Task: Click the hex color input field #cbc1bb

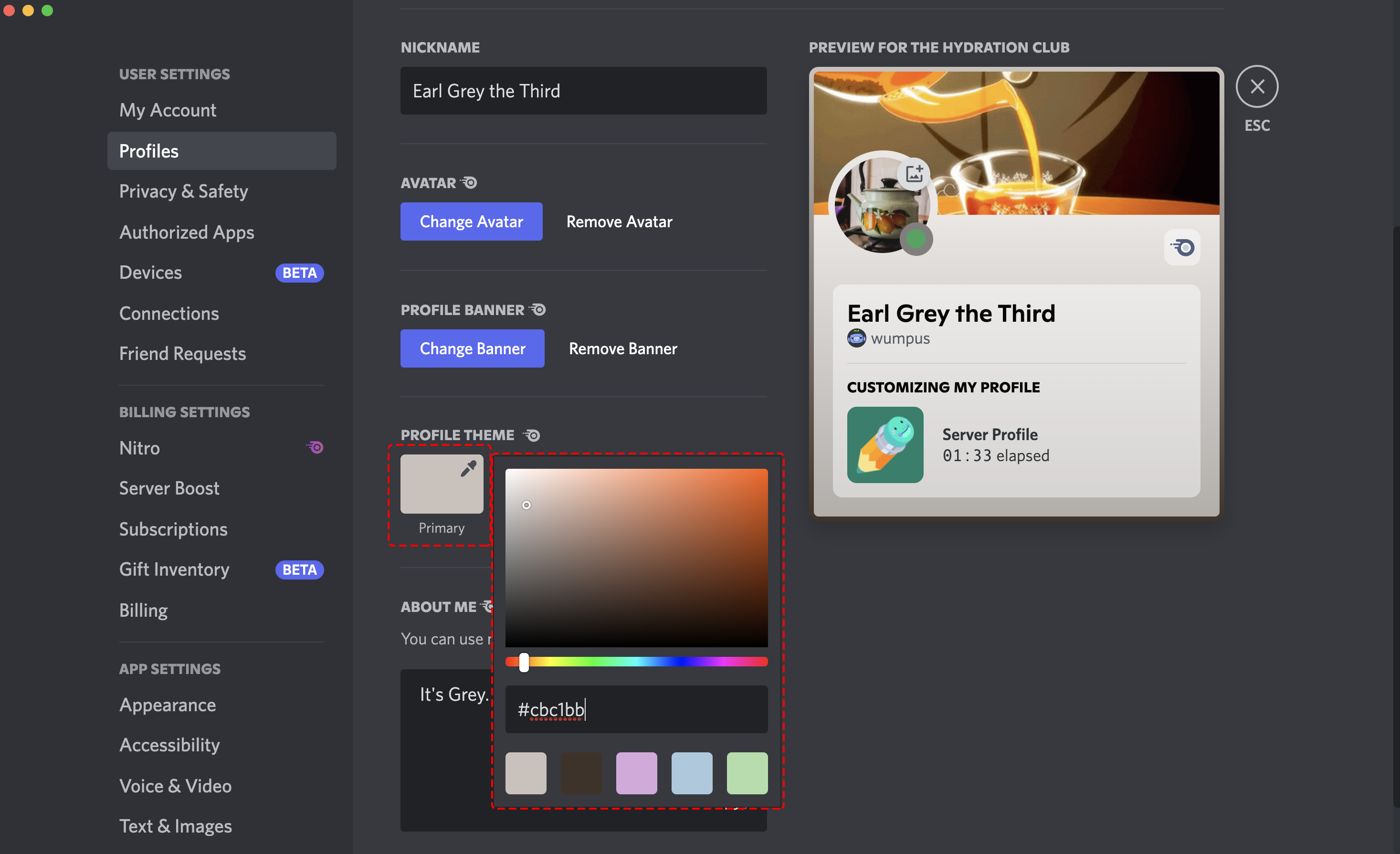Action: tap(637, 709)
